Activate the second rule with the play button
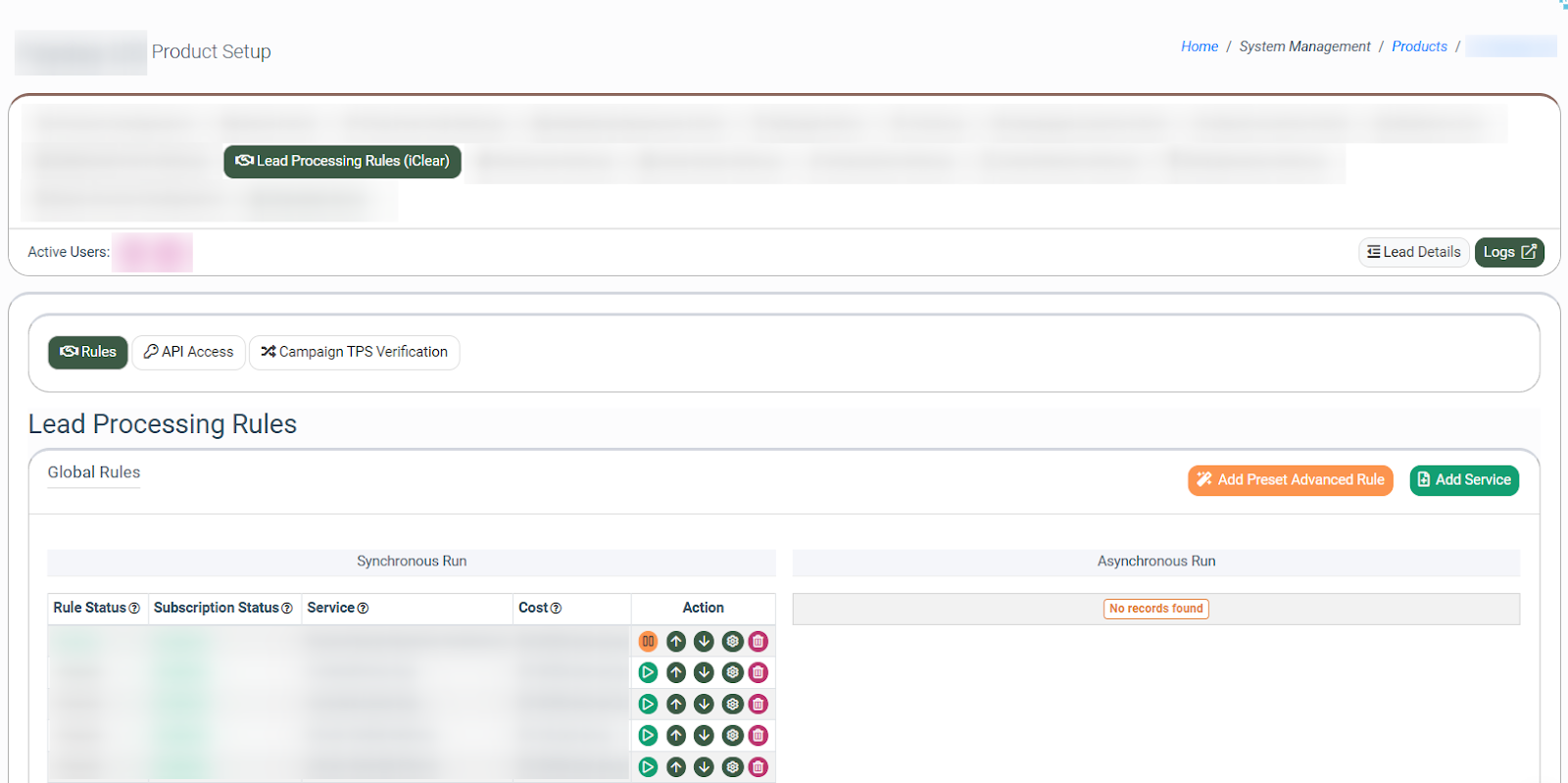Image resolution: width=1568 pixels, height=783 pixels. click(648, 673)
